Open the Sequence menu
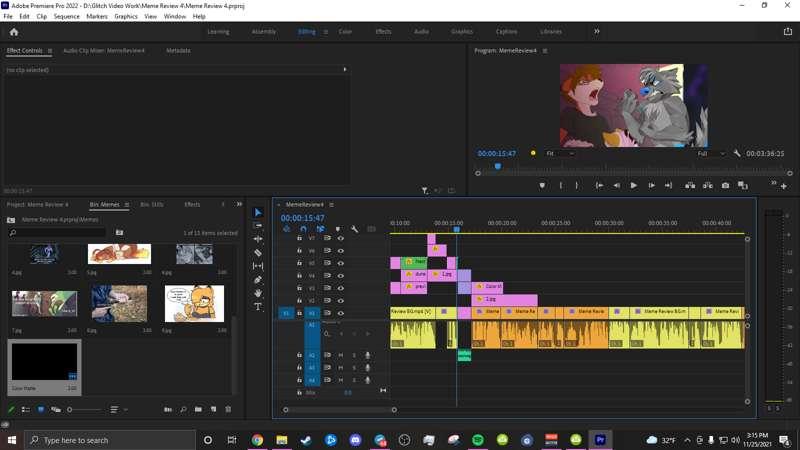Image resolution: width=800 pixels, height=450 pixels. [66, 16]
